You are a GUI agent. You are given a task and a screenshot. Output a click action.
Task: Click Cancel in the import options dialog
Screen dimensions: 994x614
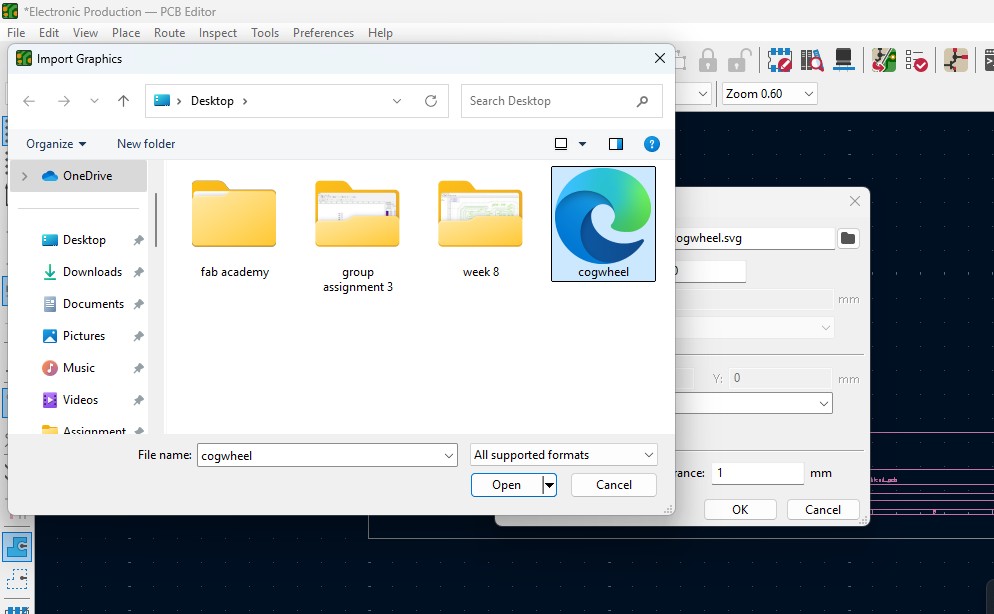pos(823,509)
